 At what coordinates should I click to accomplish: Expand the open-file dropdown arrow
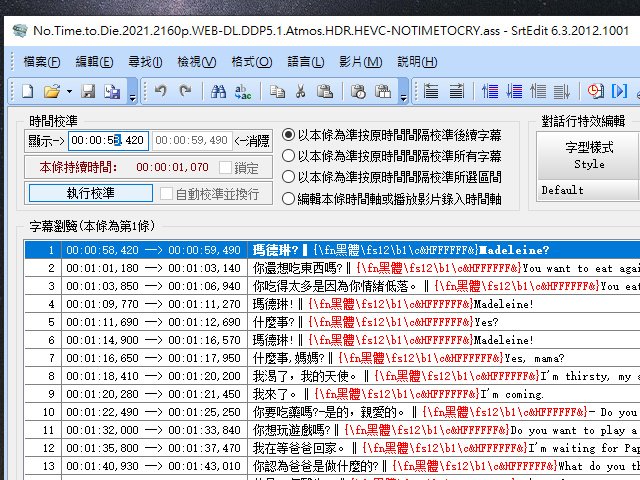pyautogui.click(x=69, y=91)
